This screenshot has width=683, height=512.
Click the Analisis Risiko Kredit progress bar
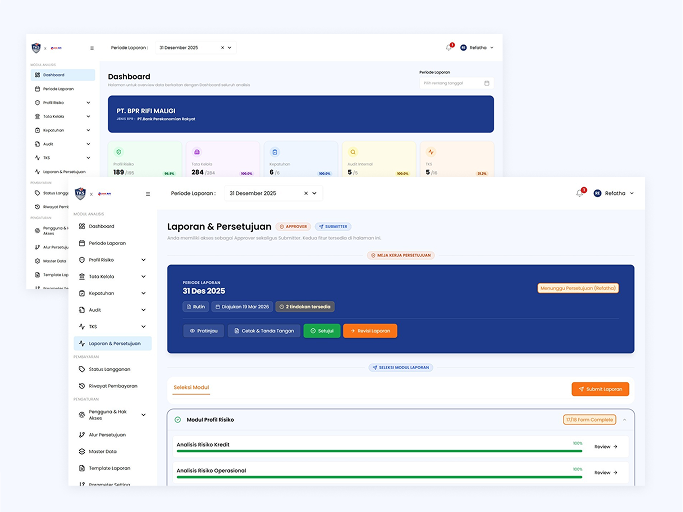pyautogui.click(x=379, y=451)
